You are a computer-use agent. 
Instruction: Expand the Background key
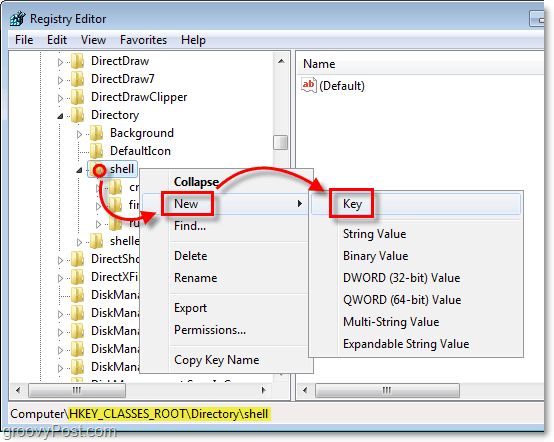click(x=79, y=134)
